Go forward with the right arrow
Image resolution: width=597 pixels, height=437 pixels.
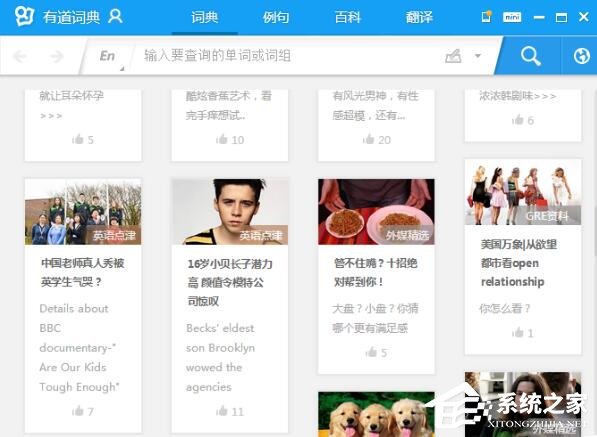coord(56,56)
